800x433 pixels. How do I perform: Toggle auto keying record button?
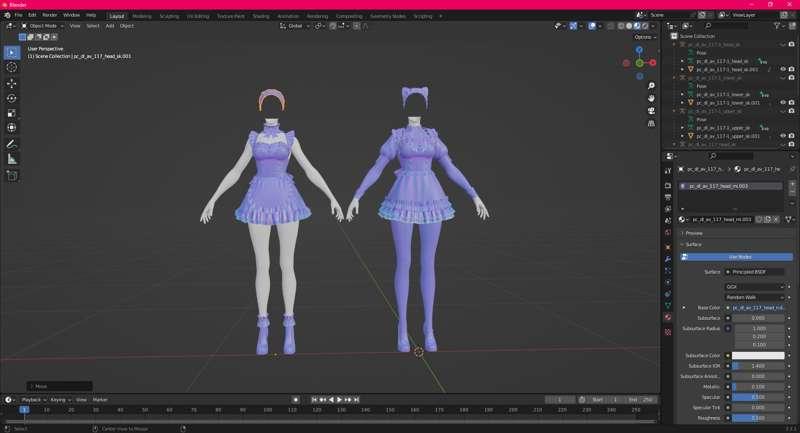[296, 400]
